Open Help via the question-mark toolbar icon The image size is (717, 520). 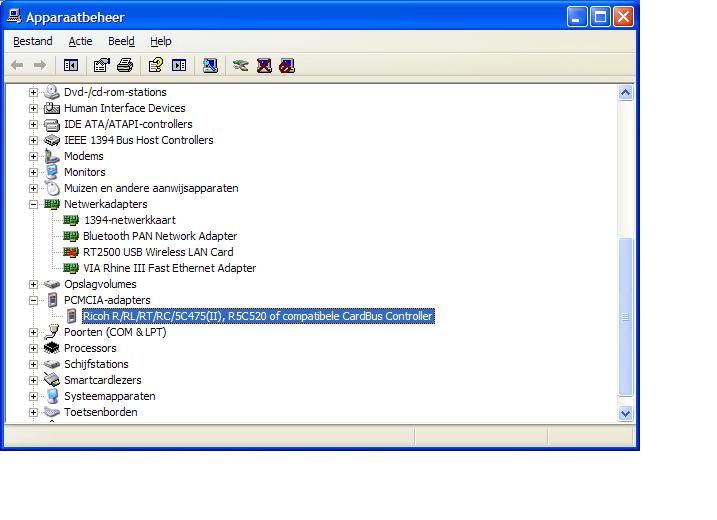coord(155,66)
